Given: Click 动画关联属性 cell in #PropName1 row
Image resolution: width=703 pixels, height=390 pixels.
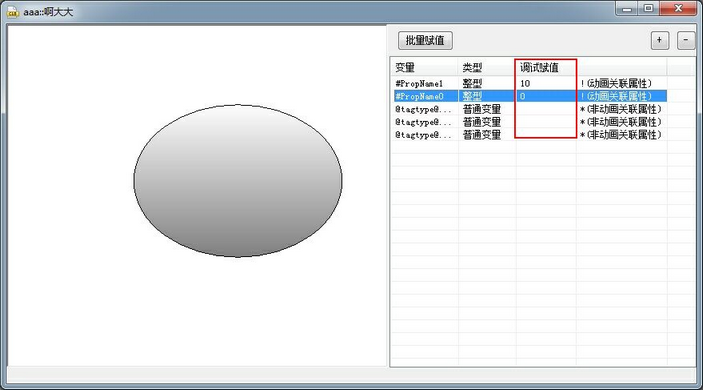Looking at the screenshot, I should pyautogui.click(x=621, y=83).
